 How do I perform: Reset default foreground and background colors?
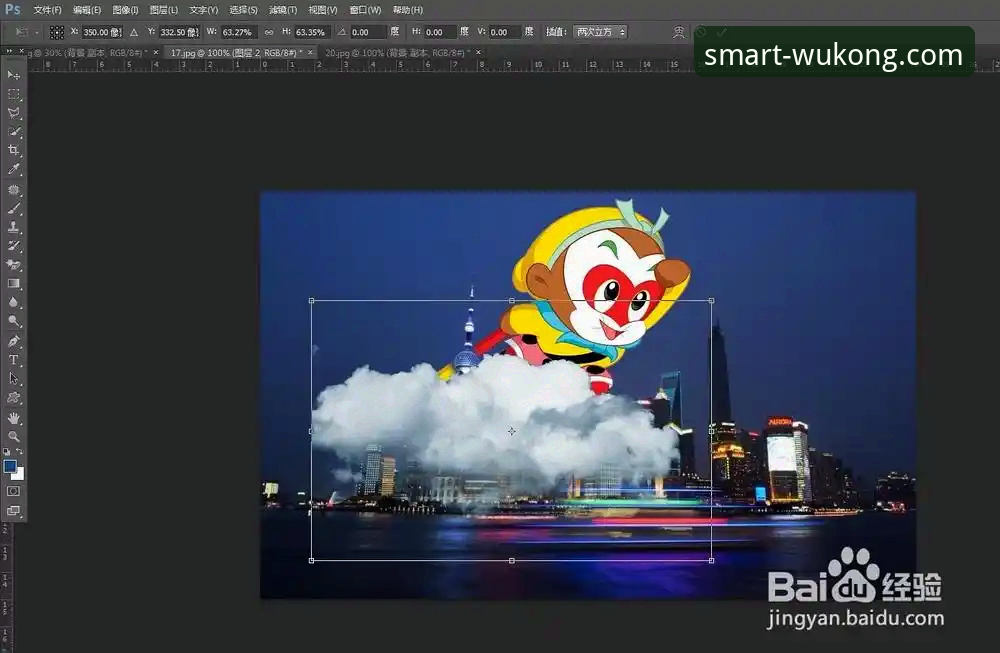point(6,451)
